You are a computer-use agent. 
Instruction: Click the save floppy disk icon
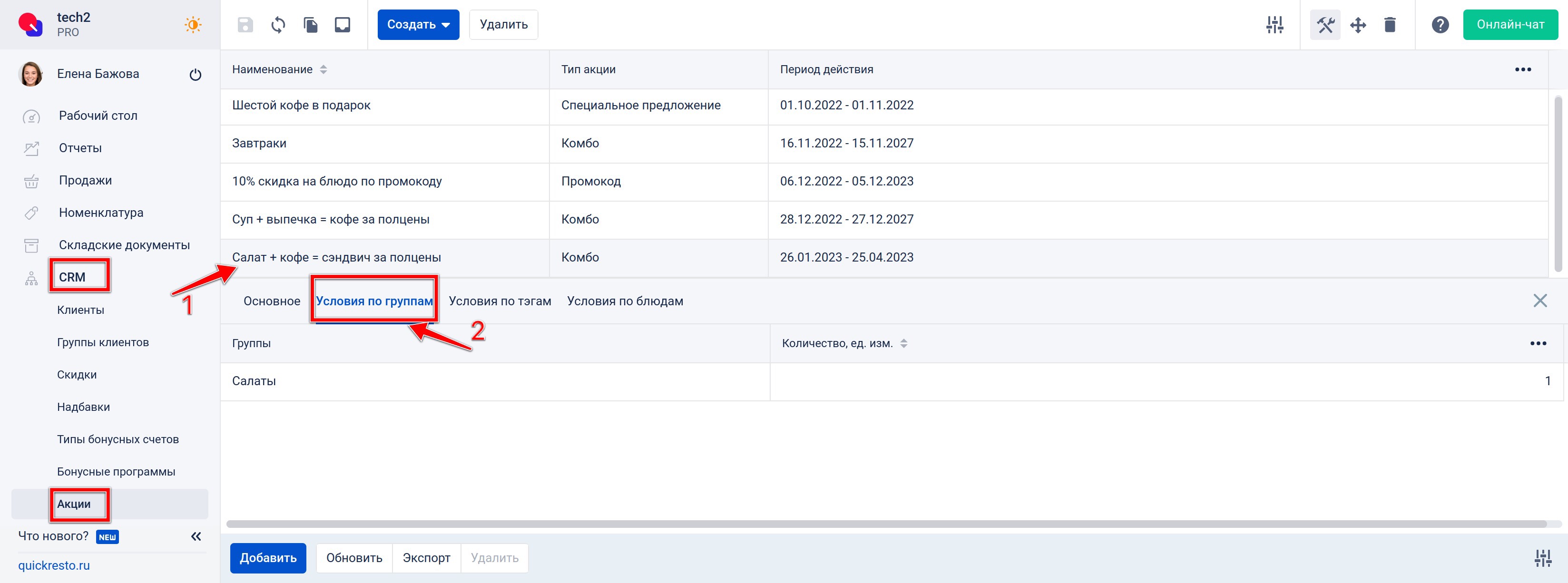[x=245, y=25]
